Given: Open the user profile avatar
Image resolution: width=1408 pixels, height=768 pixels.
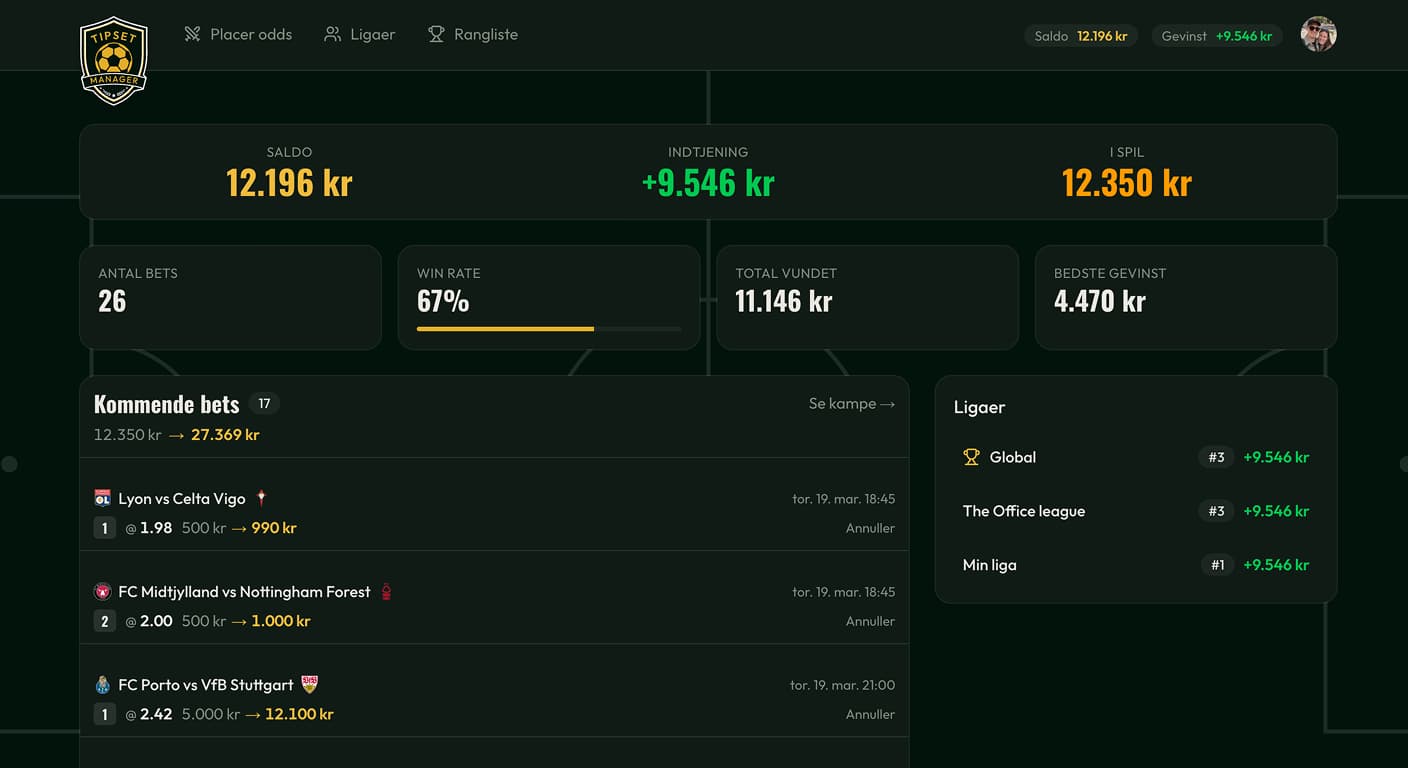Looking at the screenshot, I should (x=1318, y=33).
